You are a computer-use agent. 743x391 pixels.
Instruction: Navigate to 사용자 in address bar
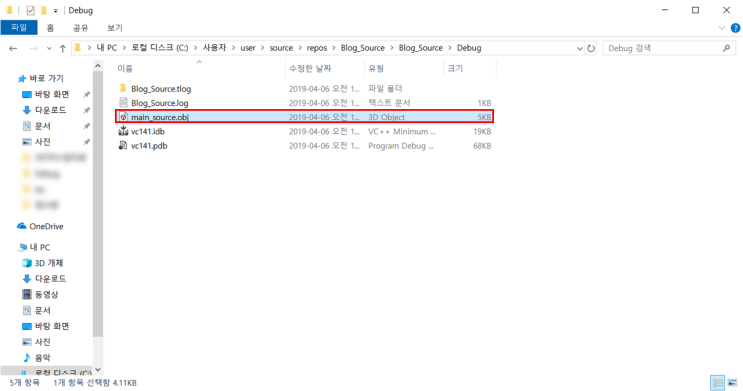(215, 48)
